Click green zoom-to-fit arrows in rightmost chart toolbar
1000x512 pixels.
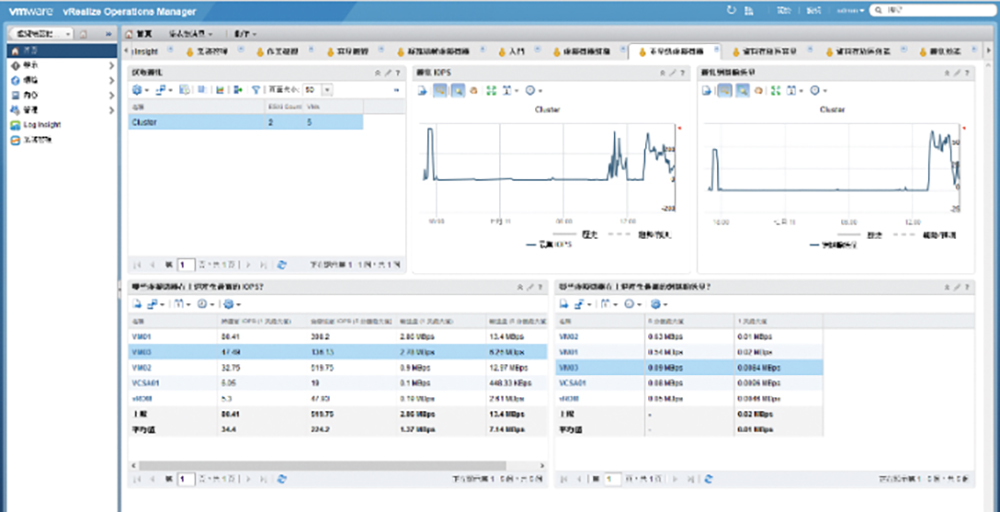point(776,91)
